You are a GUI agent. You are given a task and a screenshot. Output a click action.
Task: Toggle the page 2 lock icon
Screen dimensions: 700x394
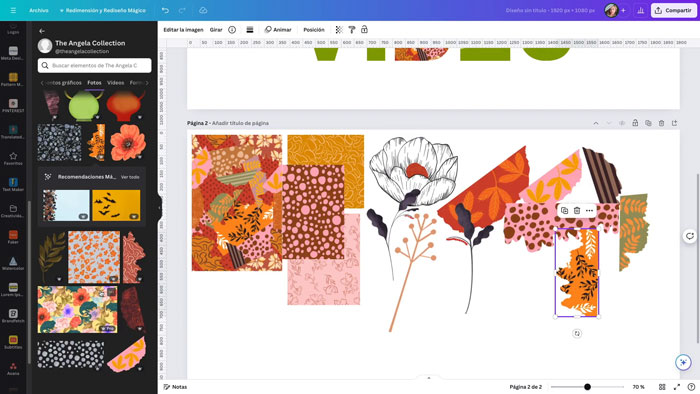[635, 123]
